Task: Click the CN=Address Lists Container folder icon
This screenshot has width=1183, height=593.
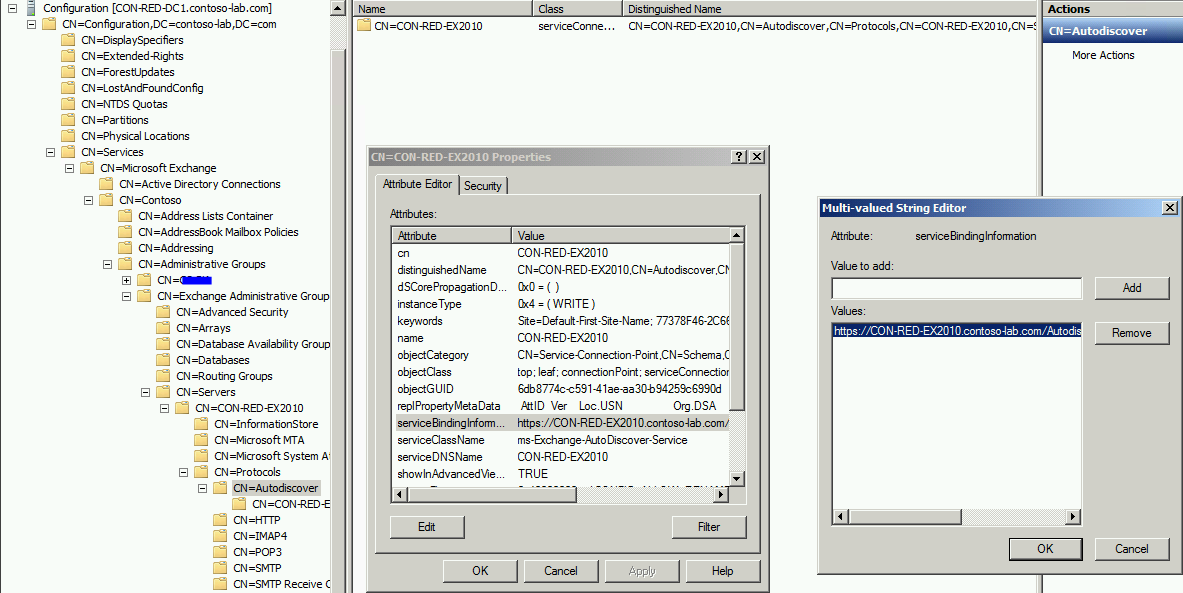Action: pos(125,216)
